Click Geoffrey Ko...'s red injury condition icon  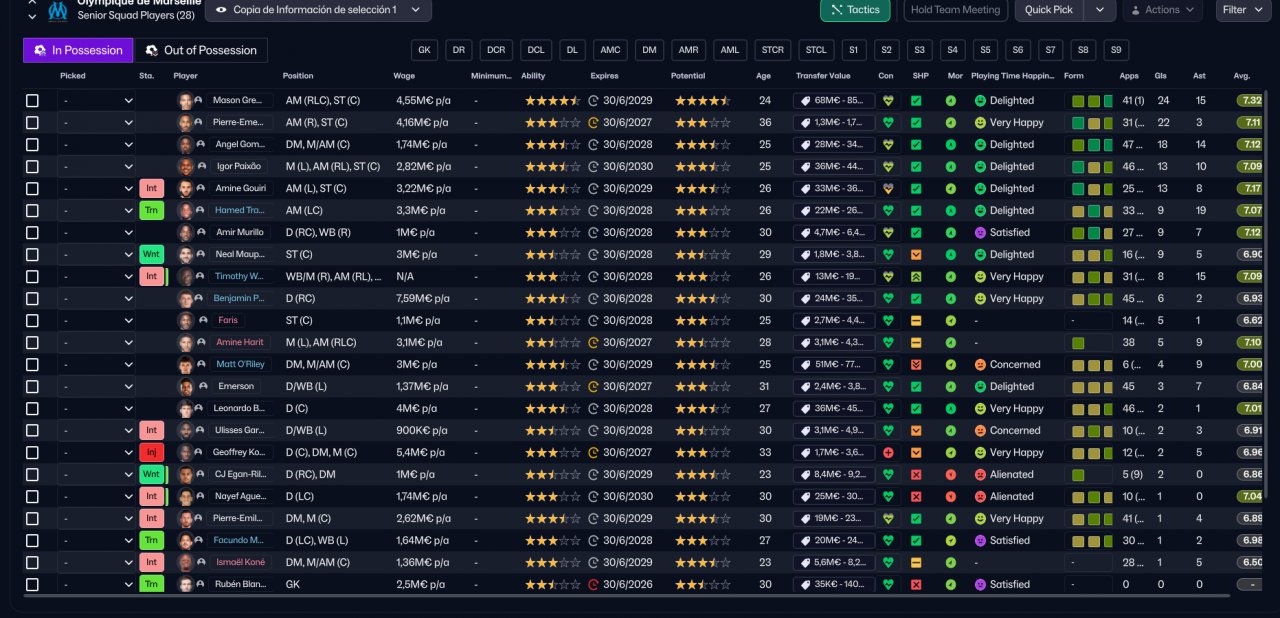pyautogui.click(x=886, y=453)
